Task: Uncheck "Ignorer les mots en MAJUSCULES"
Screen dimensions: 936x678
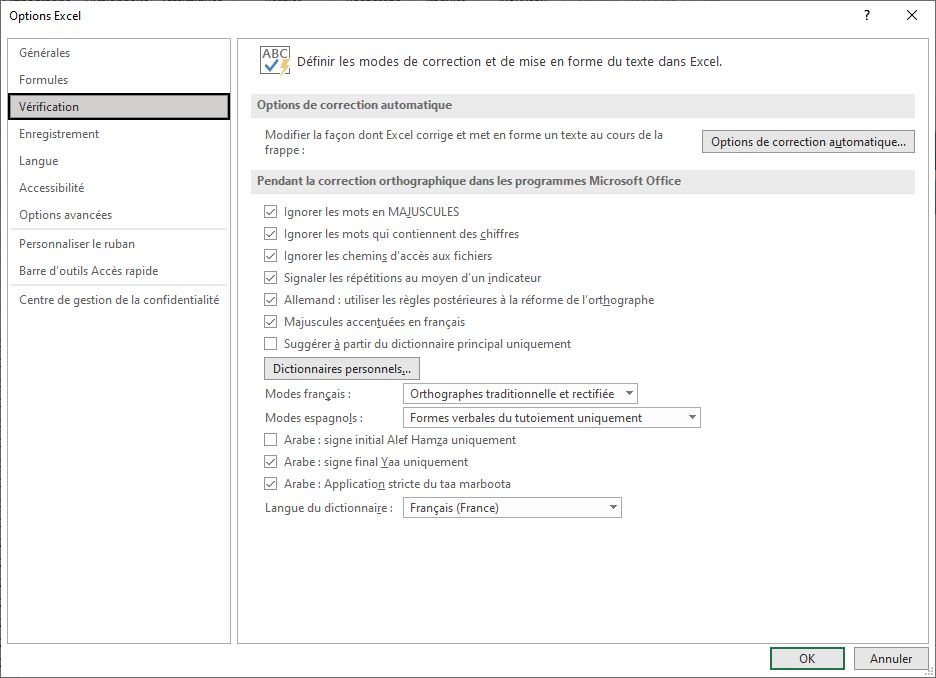Action: click(271, 211)
